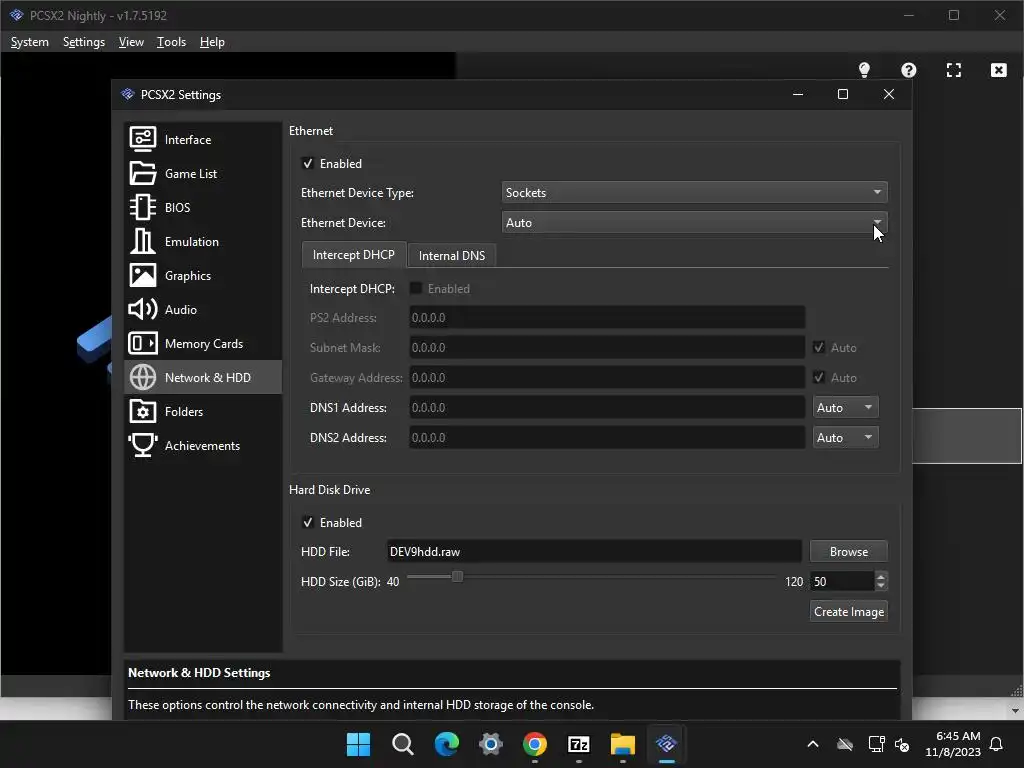The width and height of the screenshot is (1024, 768).
Task: Click PCSX2 icon in taskbar
Action: tap(666, 744)
